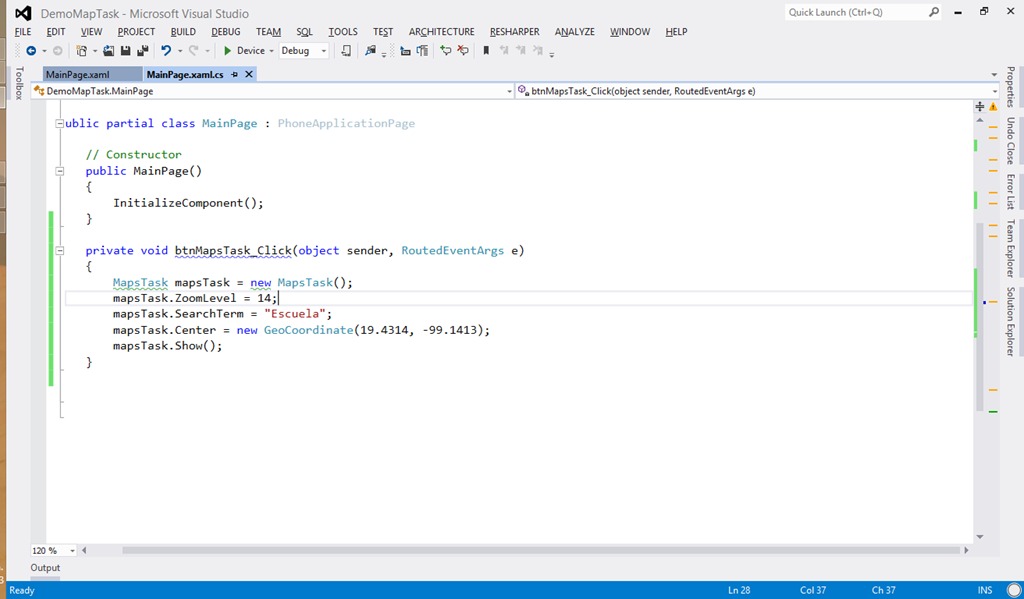Screen dimensions: 1024x599
Task: Start debugging with the green Device play icon
Action: (229, 49)
